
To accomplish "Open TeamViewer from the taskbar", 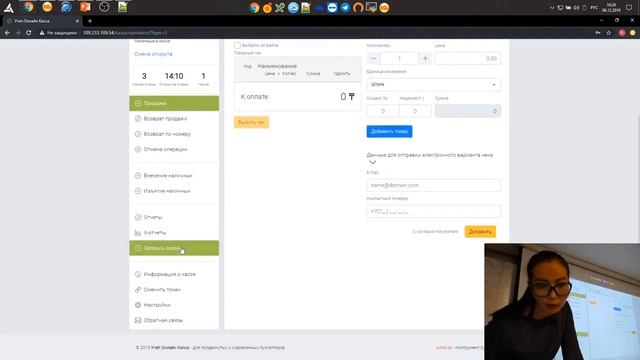I will (332, 8).
